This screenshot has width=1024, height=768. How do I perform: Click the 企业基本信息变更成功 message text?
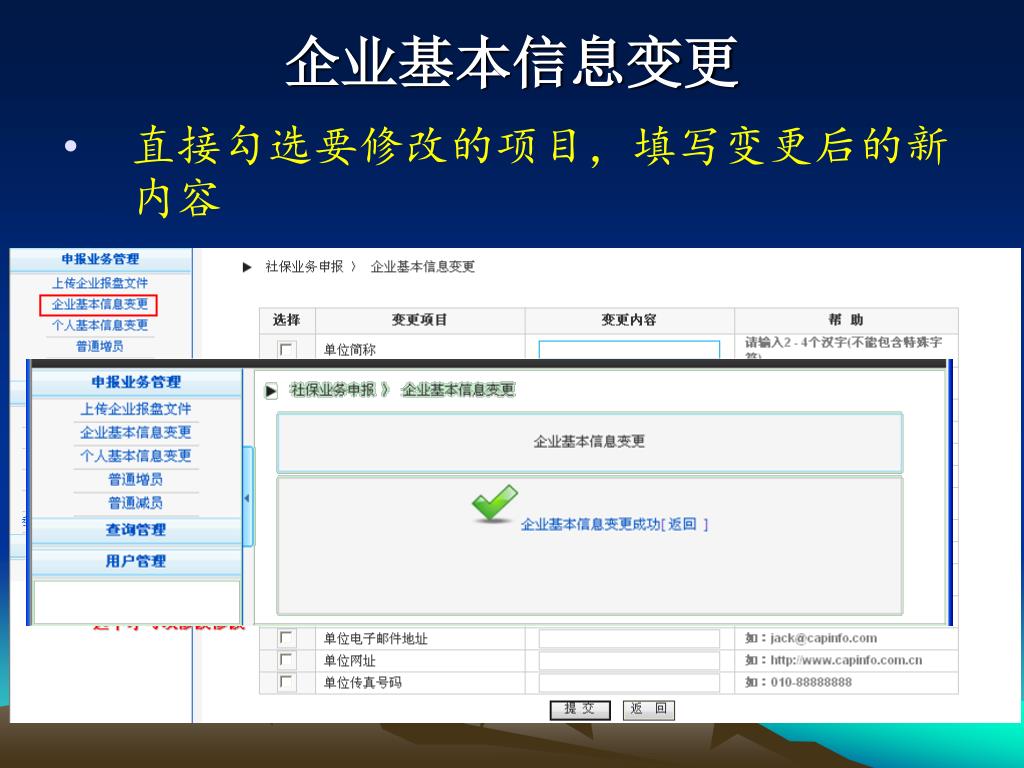[590, 524]
